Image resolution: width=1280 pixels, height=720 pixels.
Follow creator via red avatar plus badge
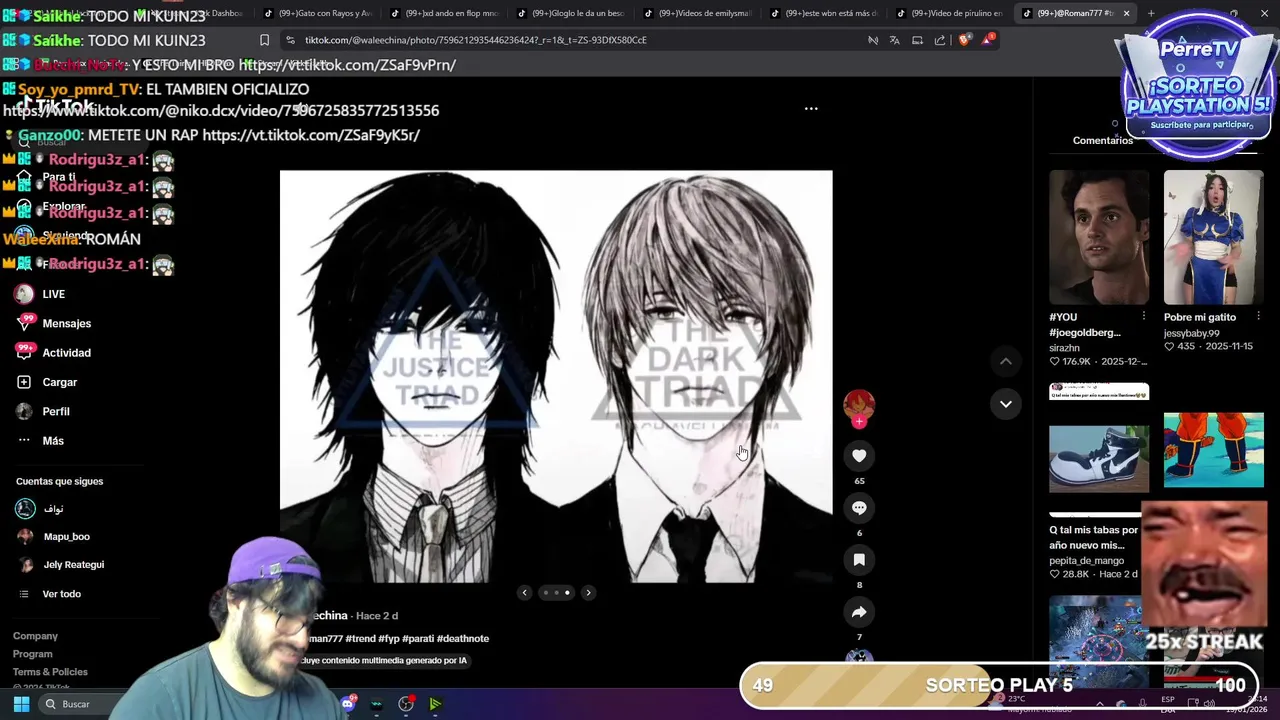point(859,421)
